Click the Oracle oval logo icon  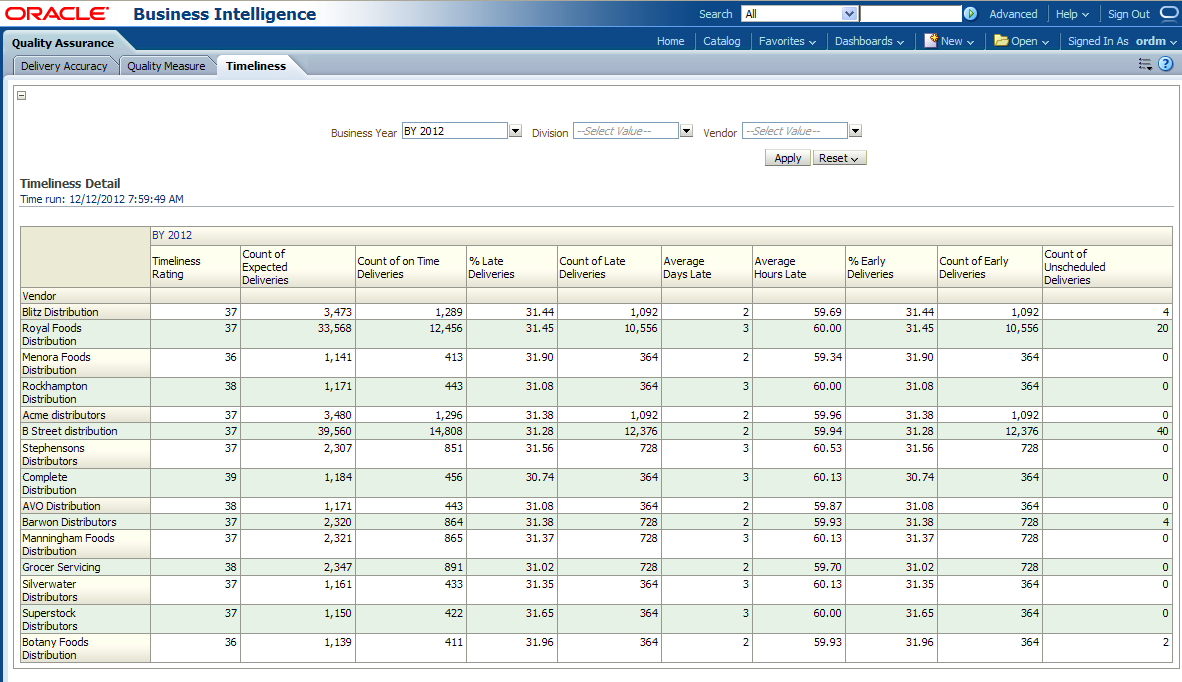point(1169,14)
